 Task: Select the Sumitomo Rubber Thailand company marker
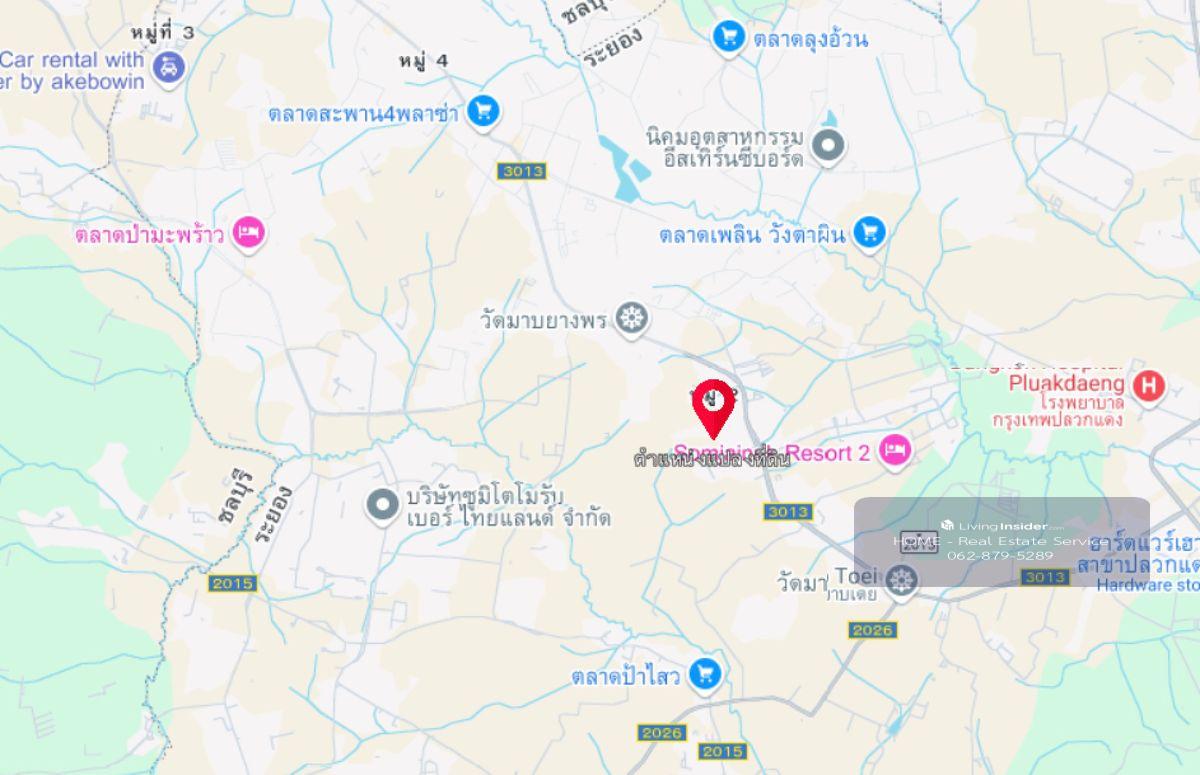pos(382,506)
